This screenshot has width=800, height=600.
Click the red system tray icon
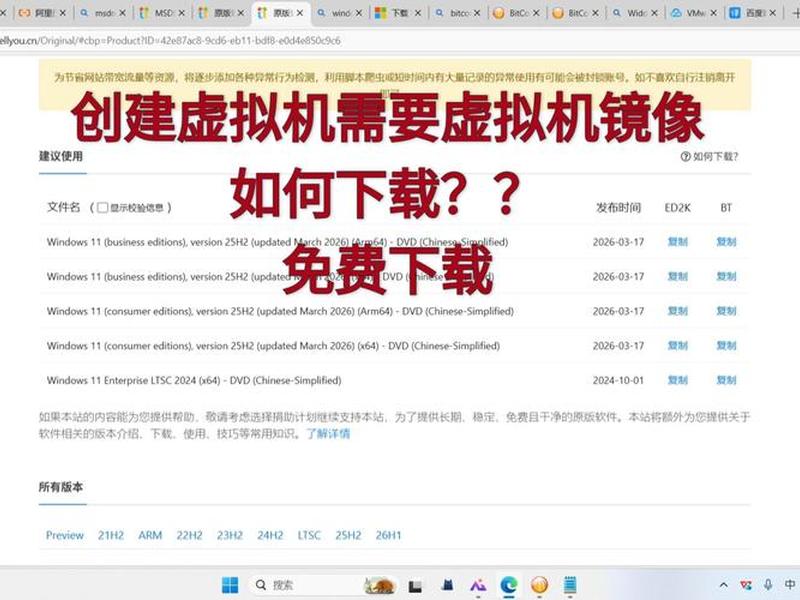tap(746, 585)
